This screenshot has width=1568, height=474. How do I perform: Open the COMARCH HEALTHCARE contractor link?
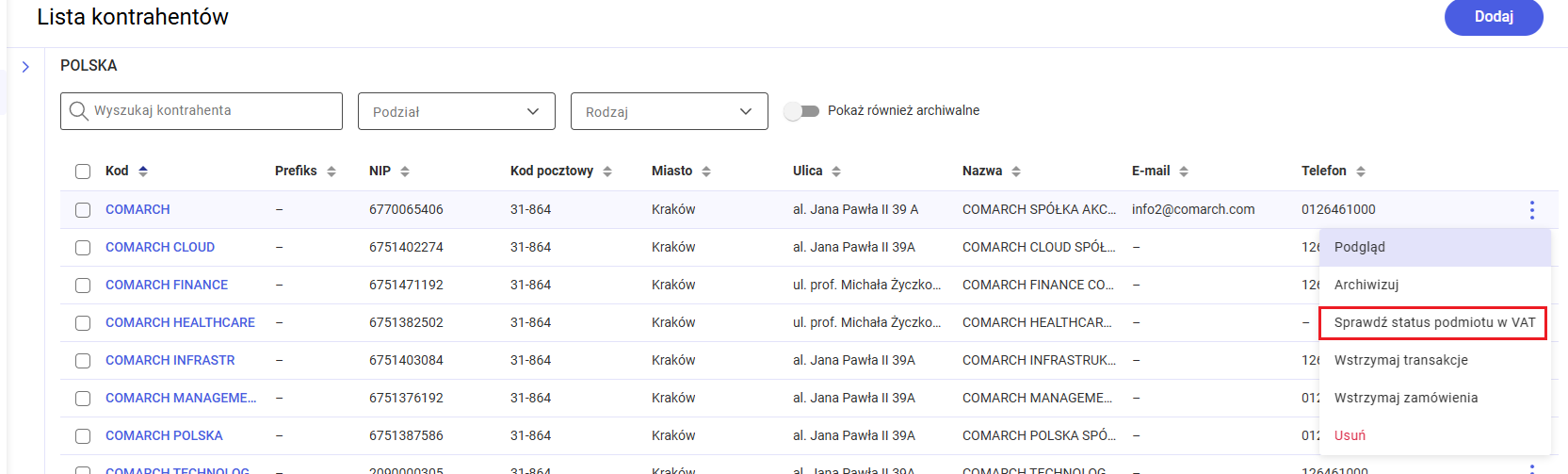180,322
